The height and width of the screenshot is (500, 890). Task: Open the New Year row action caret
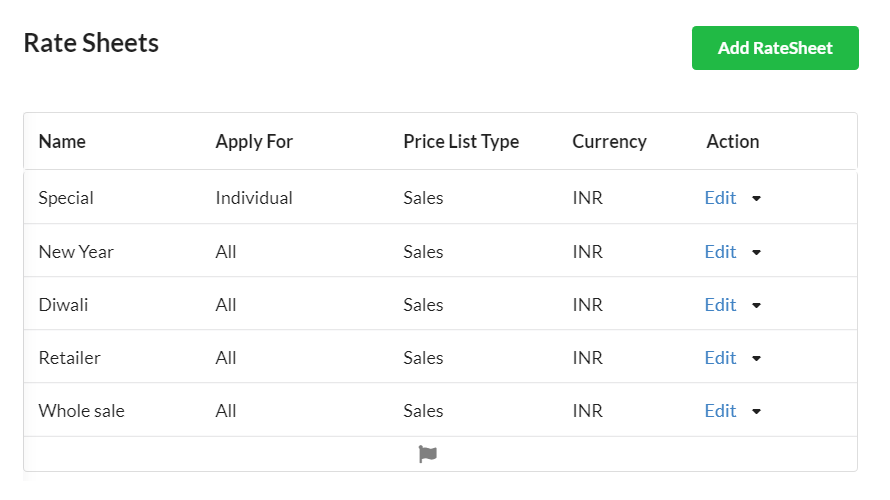[756, 253]
